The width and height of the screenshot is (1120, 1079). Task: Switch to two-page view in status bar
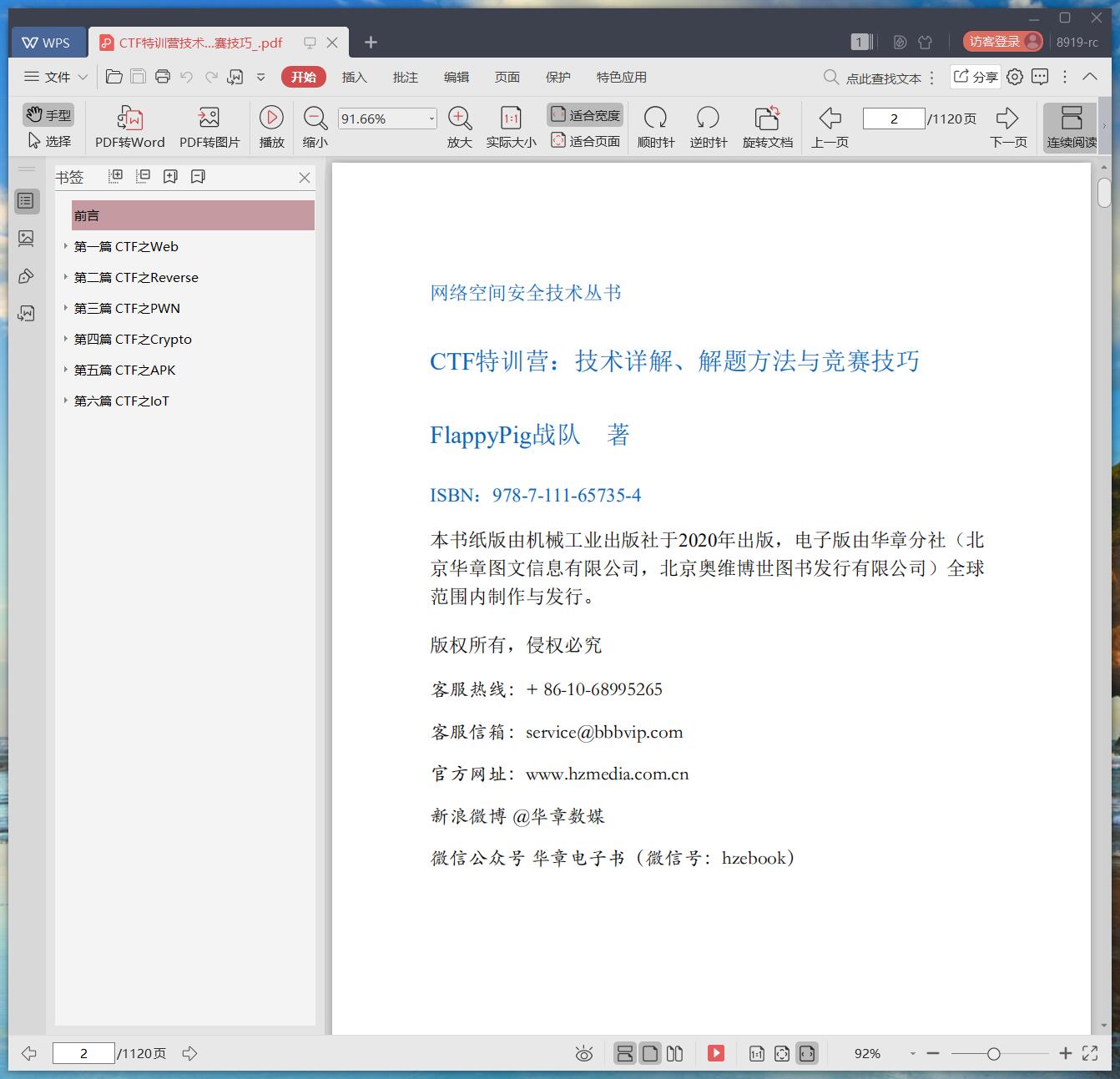(675, 1054)
